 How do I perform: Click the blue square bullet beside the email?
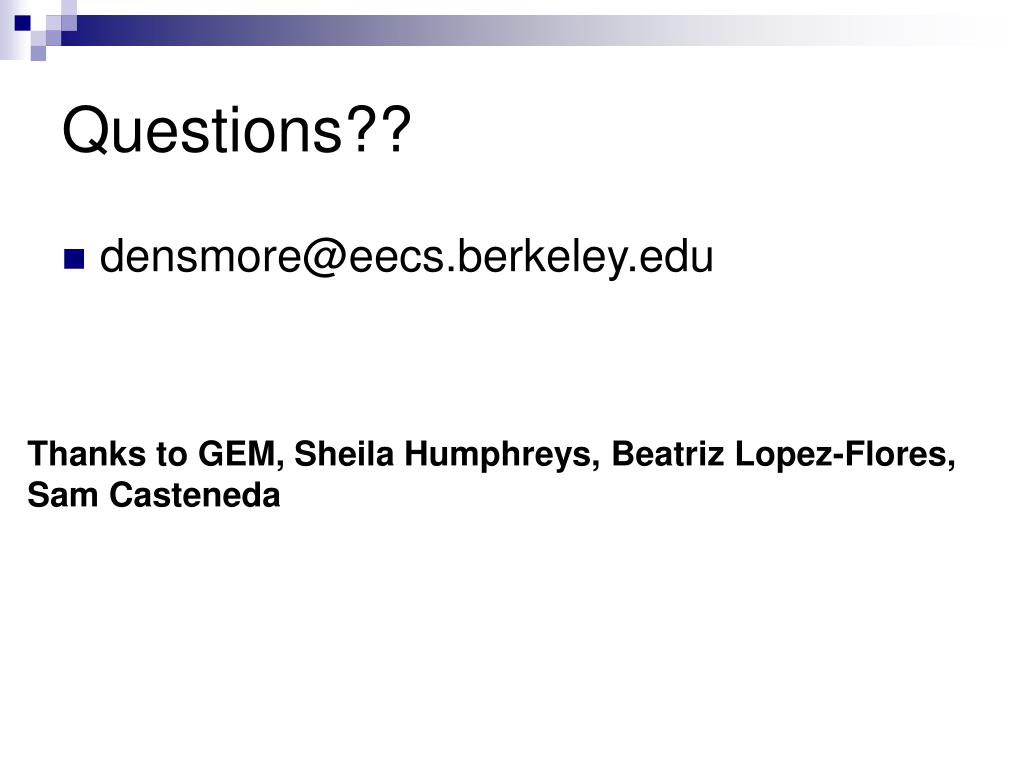click(x=74, y=259)
